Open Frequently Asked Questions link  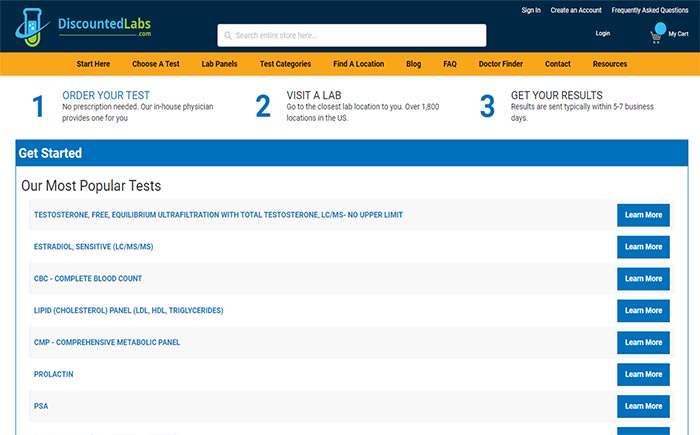(x=650, y=10)
